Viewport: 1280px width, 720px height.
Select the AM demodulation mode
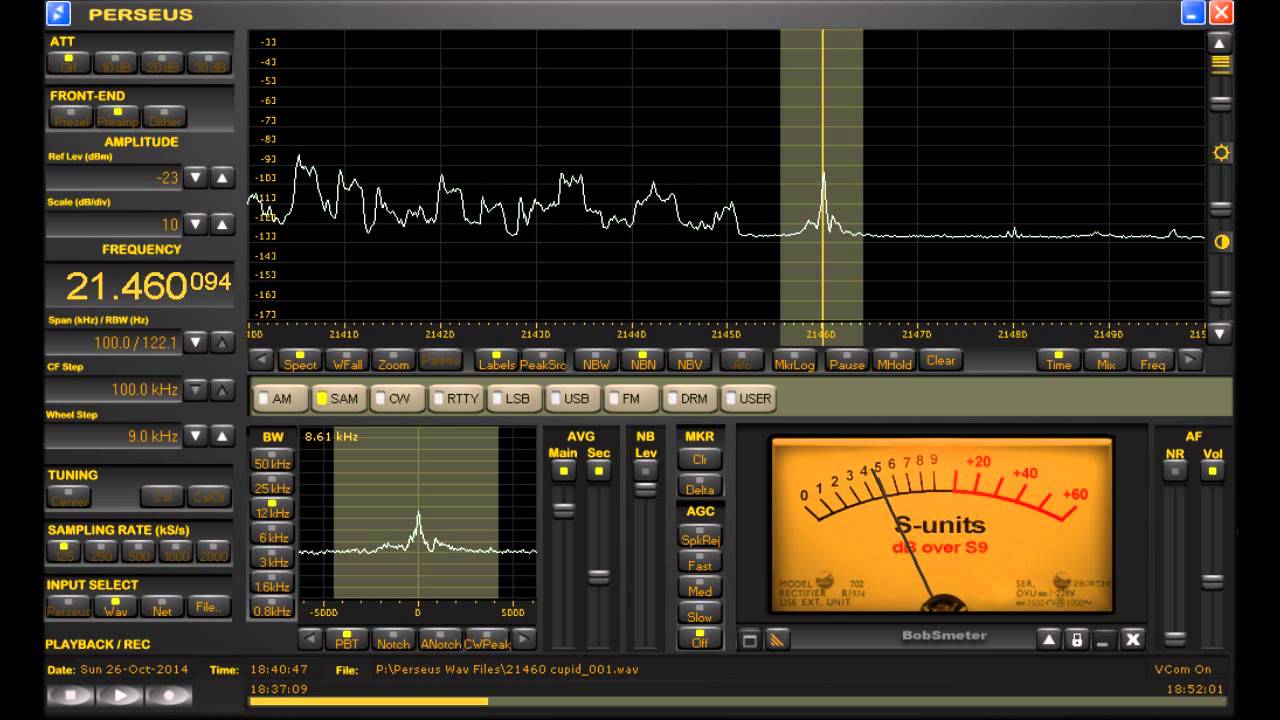click(x=281, y=398)
